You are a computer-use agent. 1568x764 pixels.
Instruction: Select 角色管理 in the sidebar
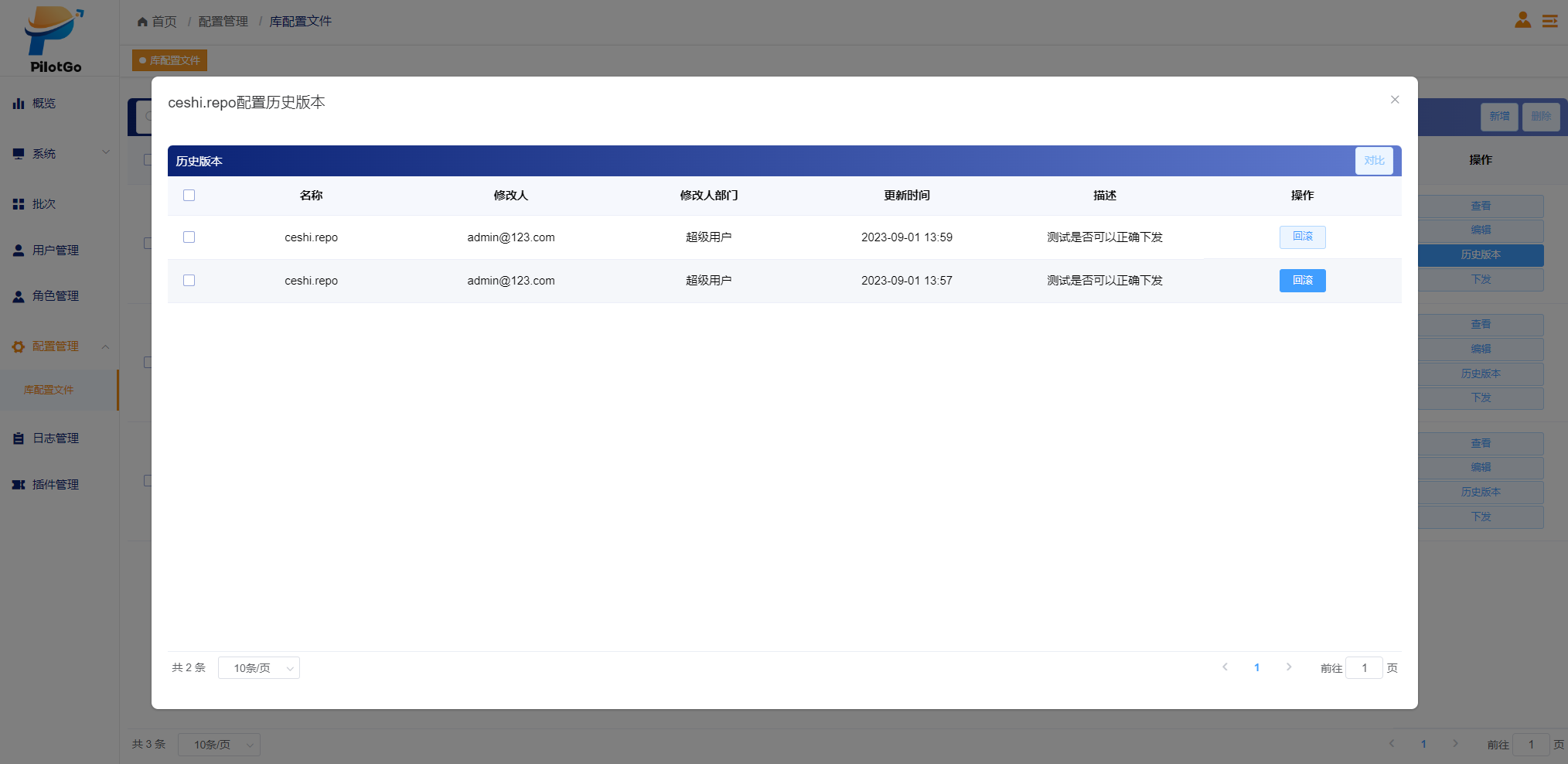55,296
